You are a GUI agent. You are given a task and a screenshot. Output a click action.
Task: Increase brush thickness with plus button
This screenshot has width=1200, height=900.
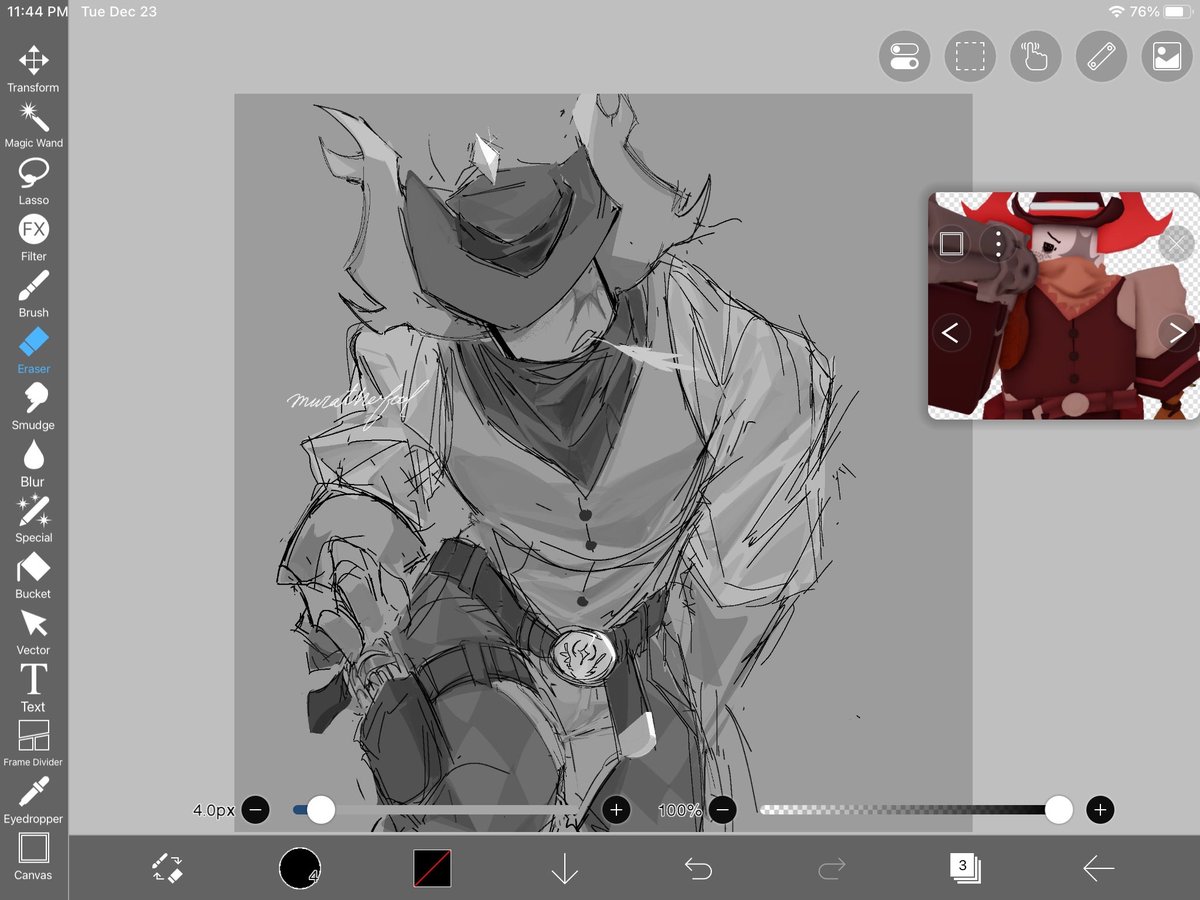616,810
